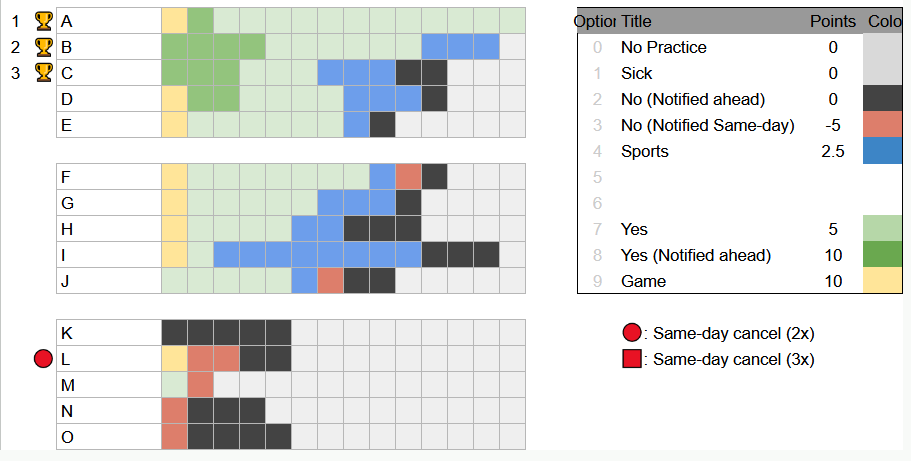This screenshot has width=911, height=461.
Task: Click the yellow first cell in row A
Action: [x=174, y=21]
